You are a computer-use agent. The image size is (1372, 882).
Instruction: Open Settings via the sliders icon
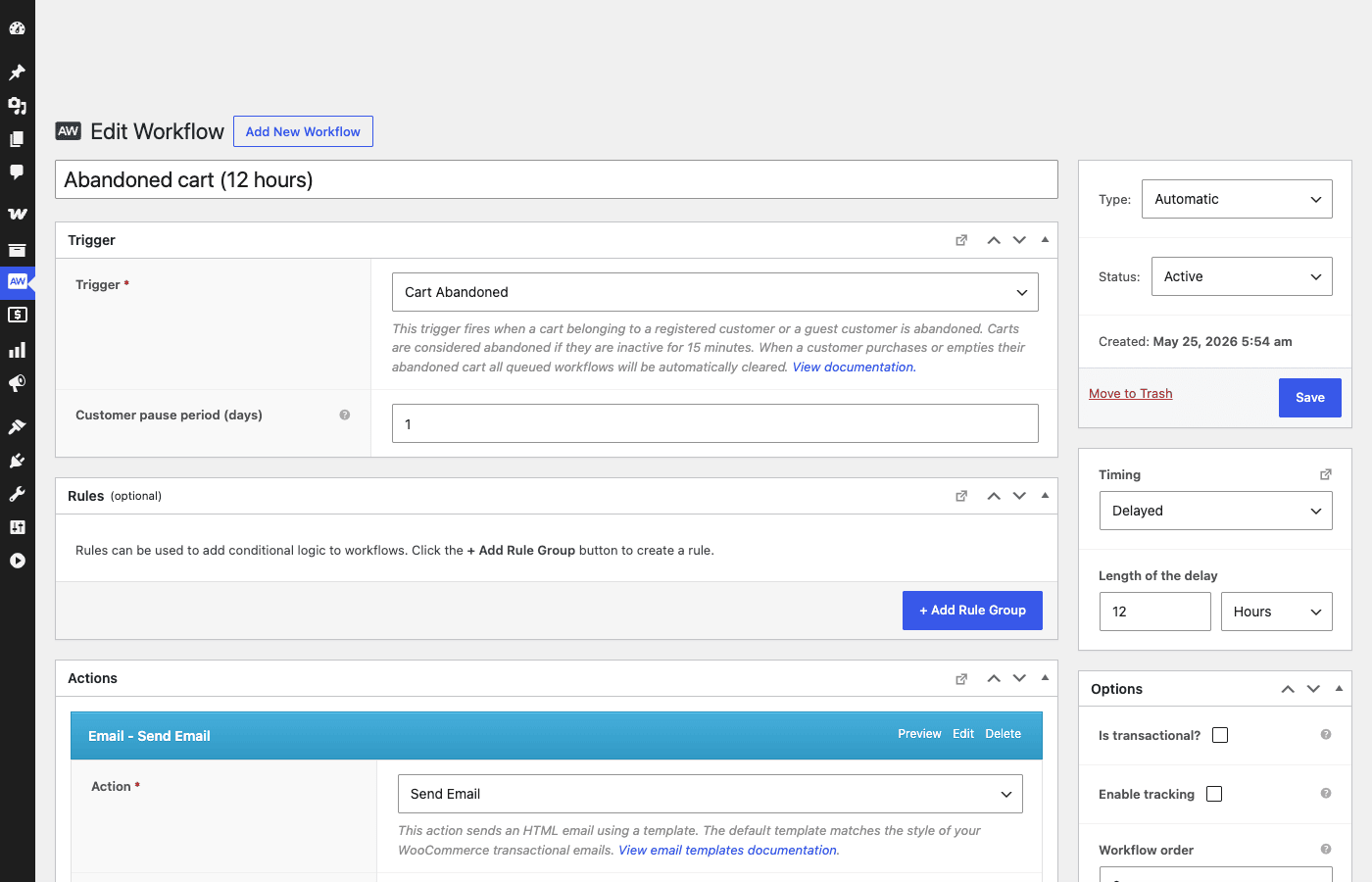(x=17, y=527)
